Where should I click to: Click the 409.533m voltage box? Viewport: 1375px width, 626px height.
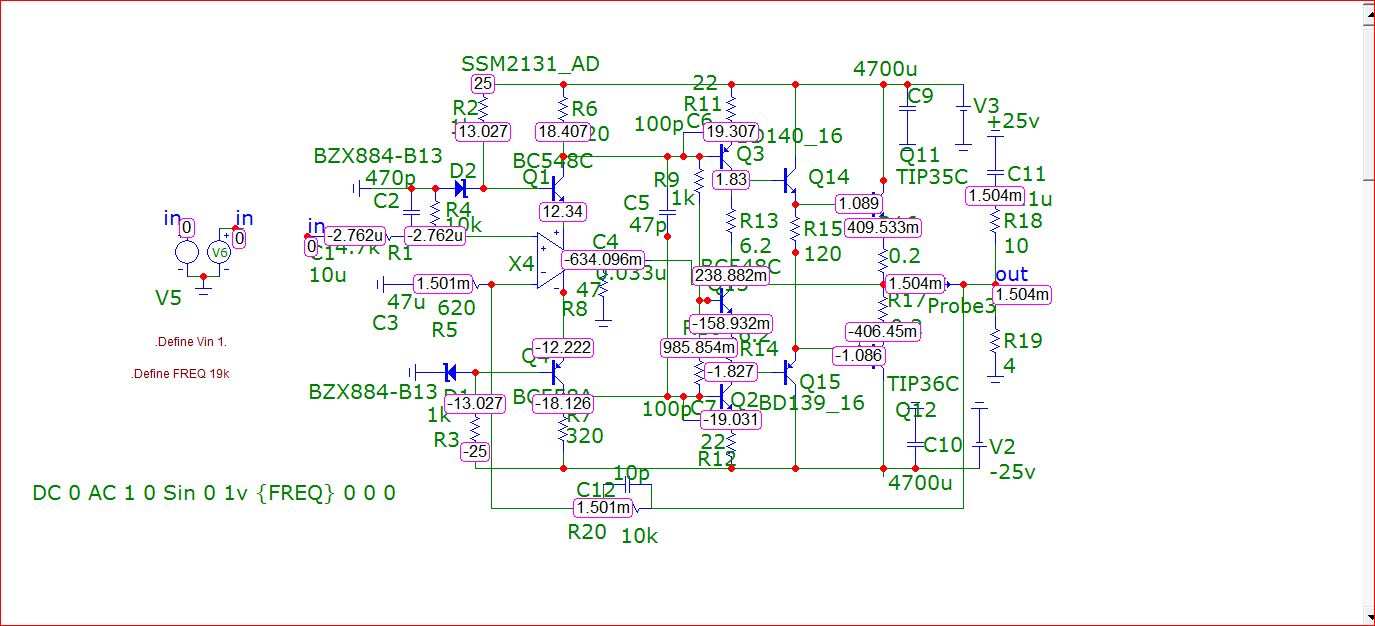tap(883, 227)
